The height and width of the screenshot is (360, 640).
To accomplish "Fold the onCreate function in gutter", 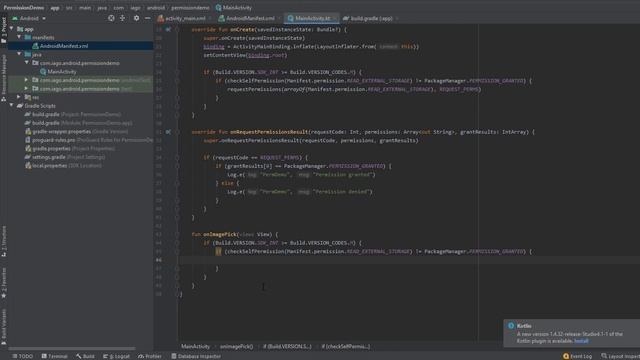I will [177, 29].
